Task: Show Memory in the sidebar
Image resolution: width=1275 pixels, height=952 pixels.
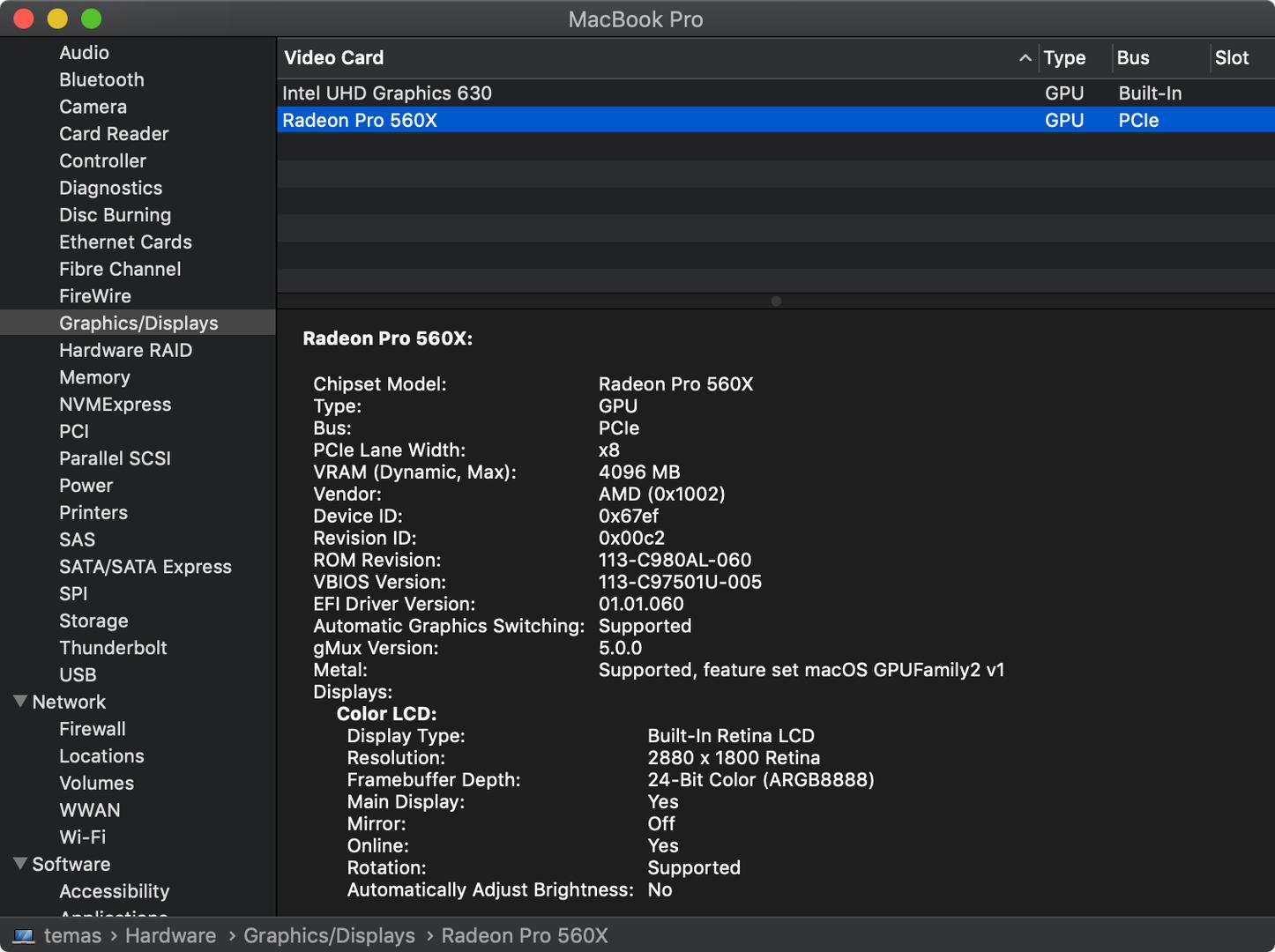Action: 94,377
